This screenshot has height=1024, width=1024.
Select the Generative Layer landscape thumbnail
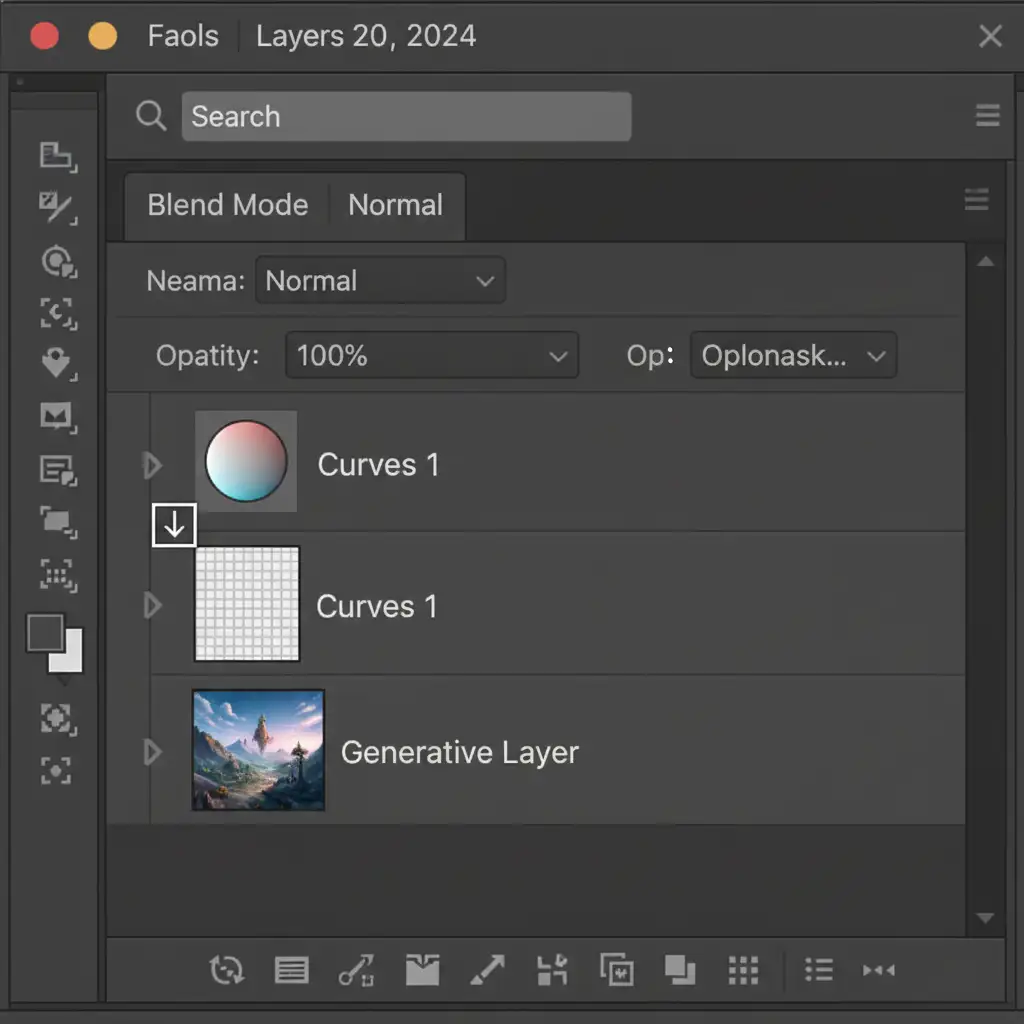258,750
